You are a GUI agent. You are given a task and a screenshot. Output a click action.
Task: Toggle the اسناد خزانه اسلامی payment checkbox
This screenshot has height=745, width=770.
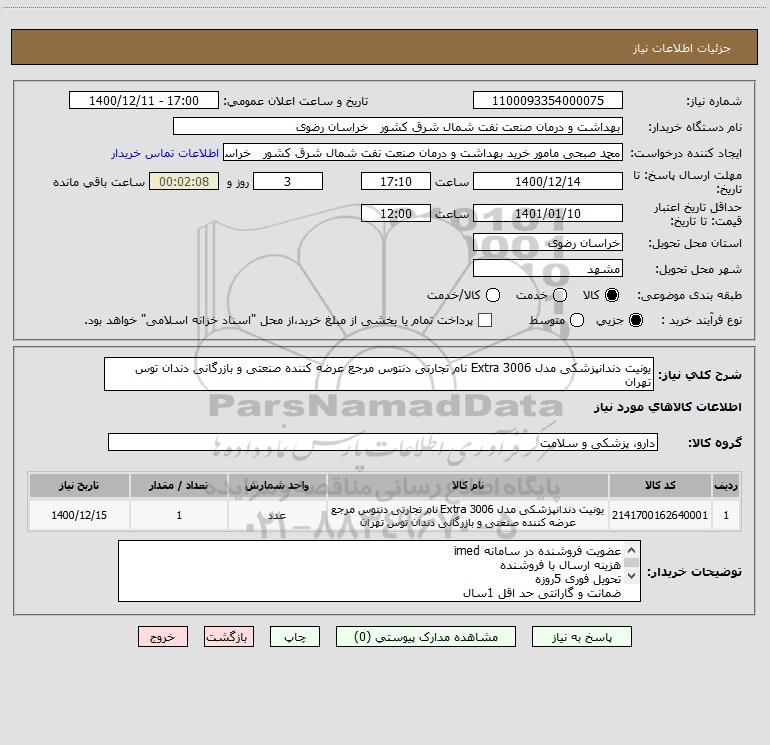[485, 320]
